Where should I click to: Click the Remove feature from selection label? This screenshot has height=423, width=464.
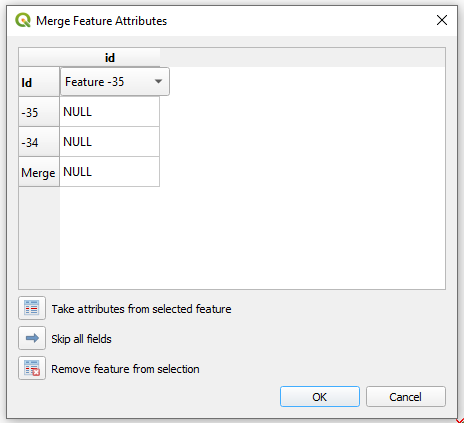click(x=125, y=369)
